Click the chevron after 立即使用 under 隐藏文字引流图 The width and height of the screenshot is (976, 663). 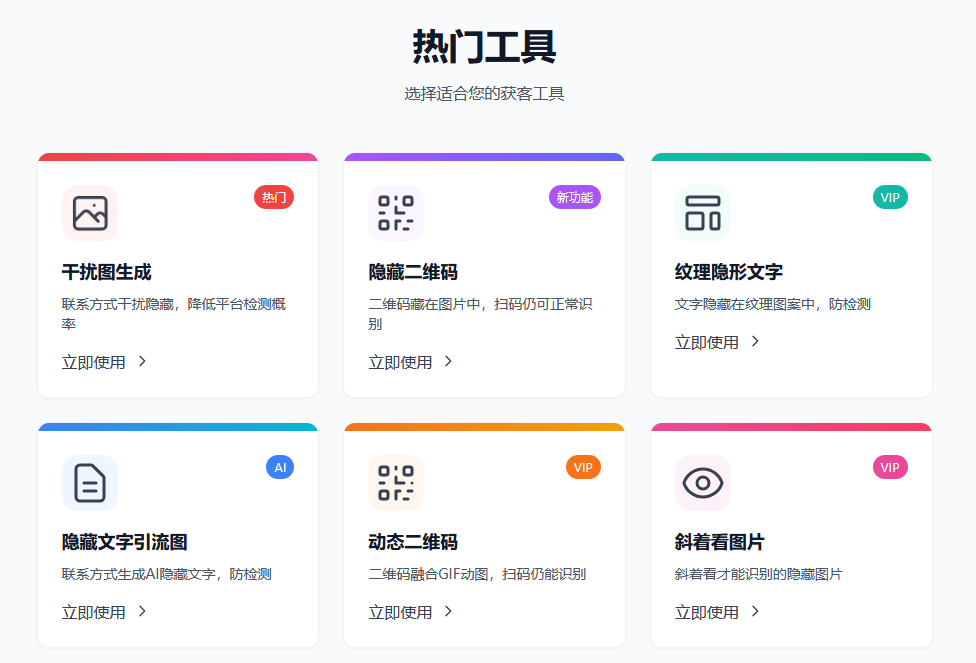coord(142,611)
